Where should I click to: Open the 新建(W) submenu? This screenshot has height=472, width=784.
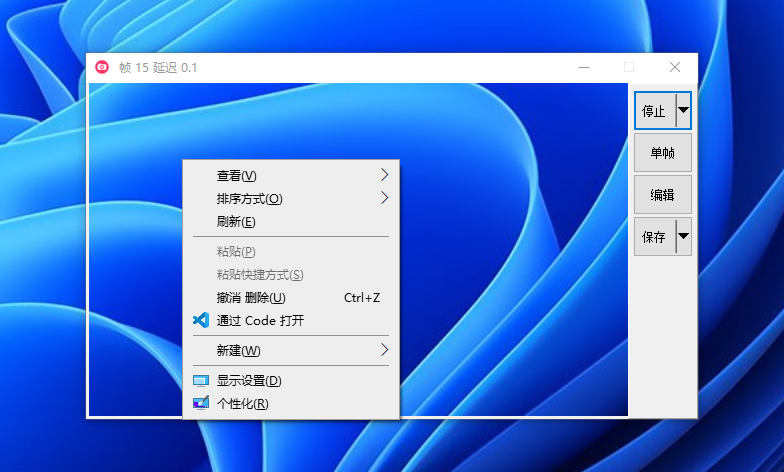point(291,350)
